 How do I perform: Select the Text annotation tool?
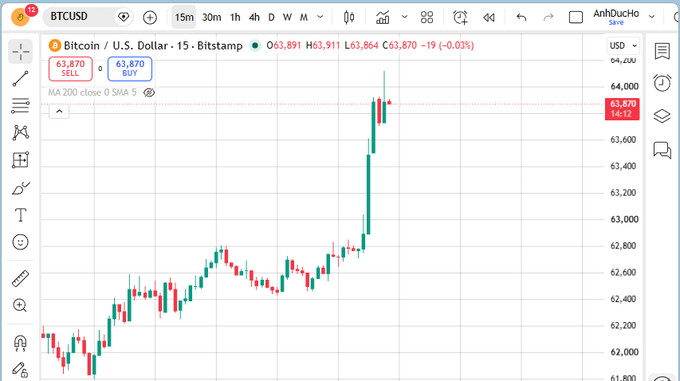coord(20,215)
